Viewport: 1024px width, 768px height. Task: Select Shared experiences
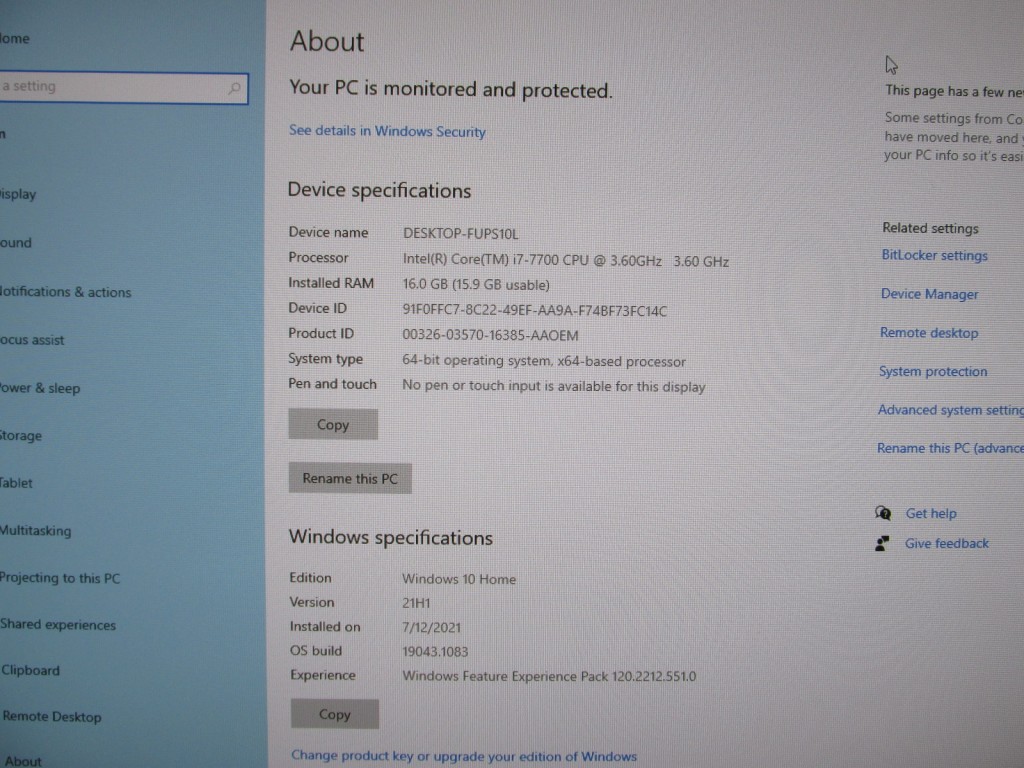58,624
